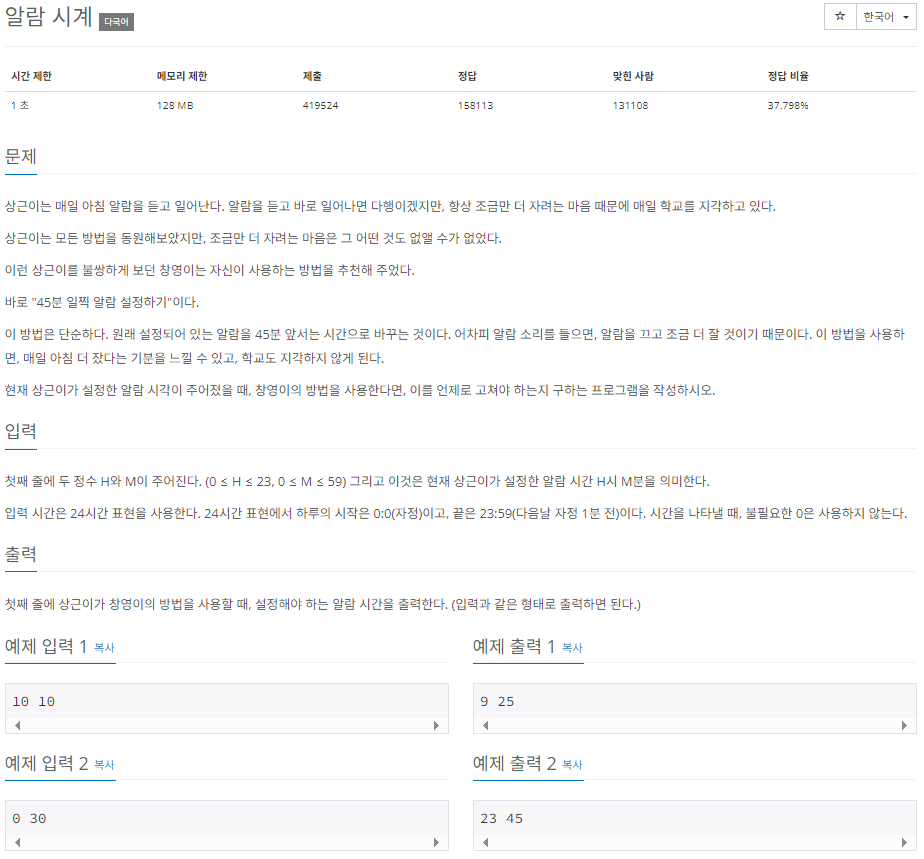Click the accepted count "158113"
Screen dimensions: 924x859
point(476,105)
